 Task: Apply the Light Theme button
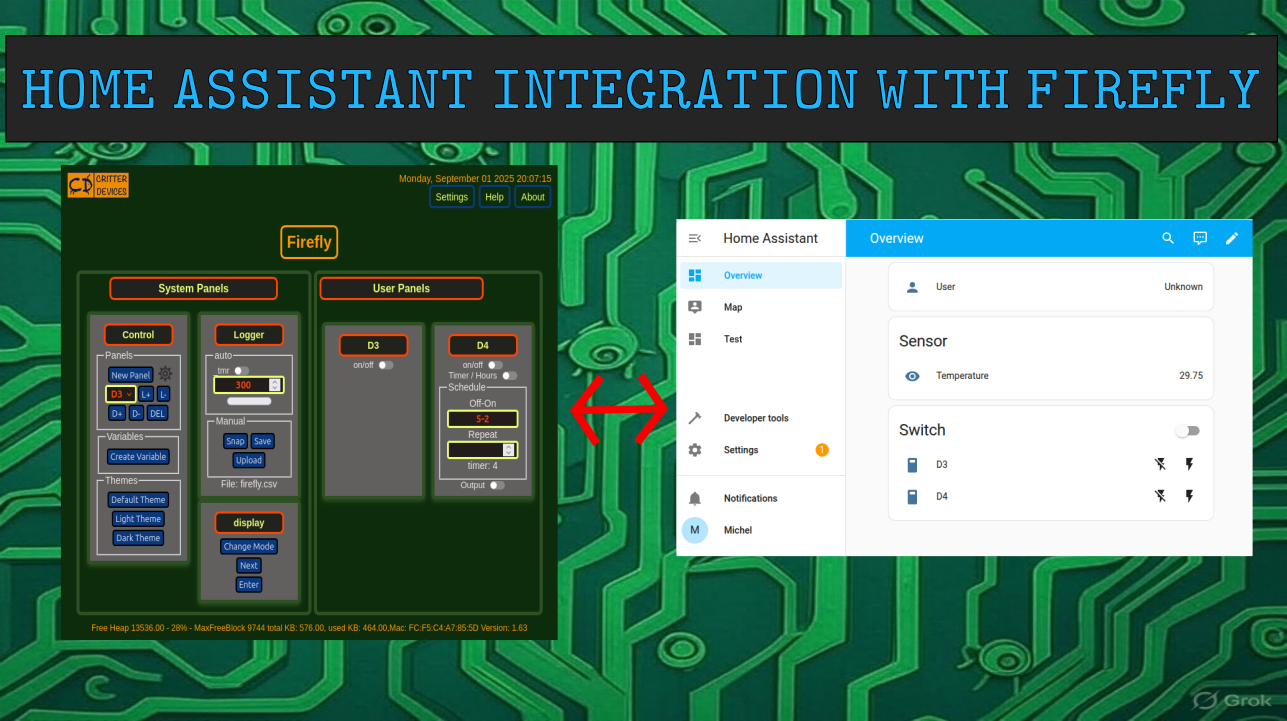138,519
